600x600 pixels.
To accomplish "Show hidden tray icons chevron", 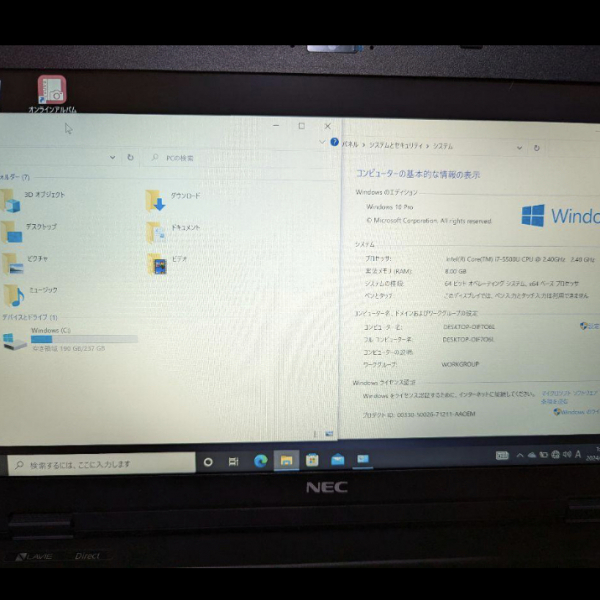I will 520,455.
